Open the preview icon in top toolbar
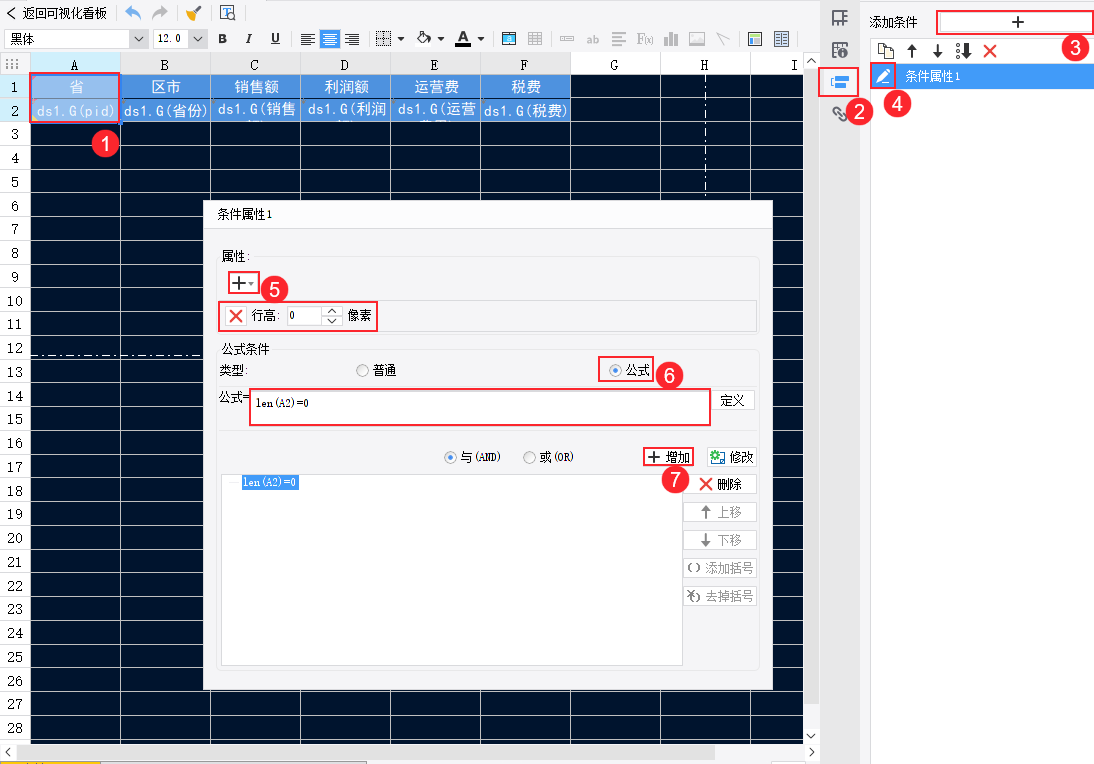The image size is (1094, 764). pos(227,13)
